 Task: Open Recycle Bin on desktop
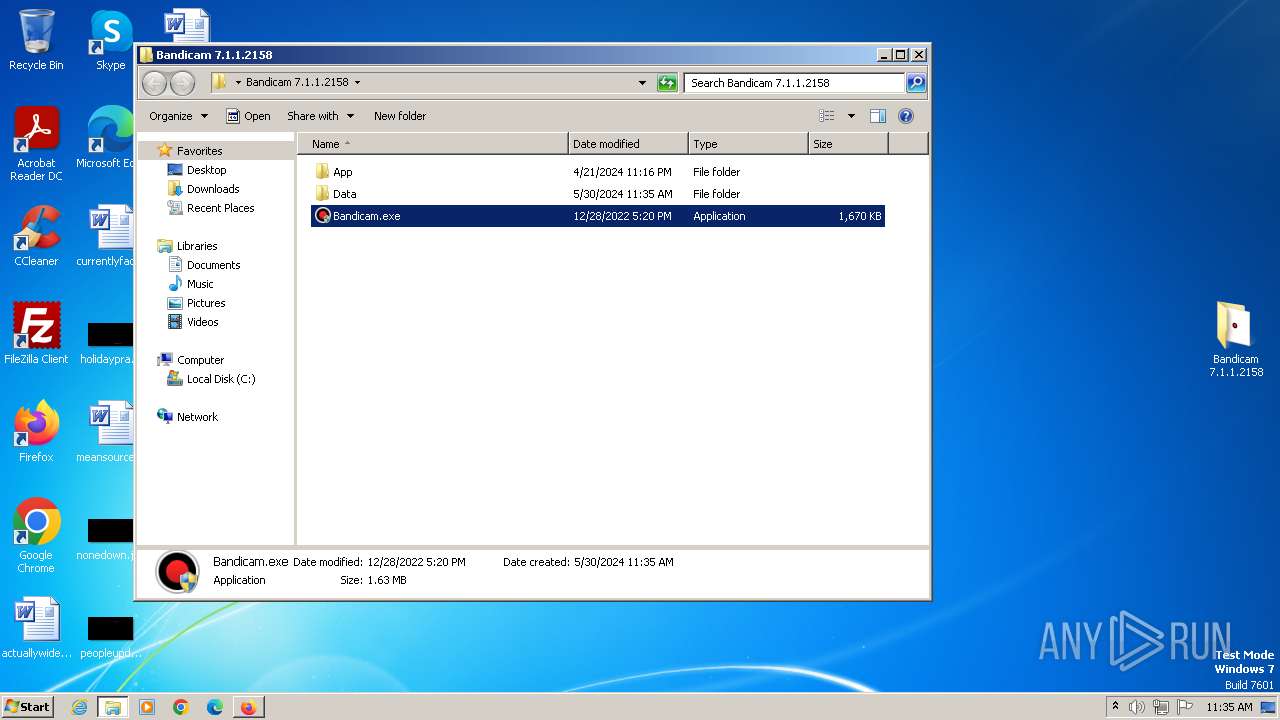[x=36, y=40]
